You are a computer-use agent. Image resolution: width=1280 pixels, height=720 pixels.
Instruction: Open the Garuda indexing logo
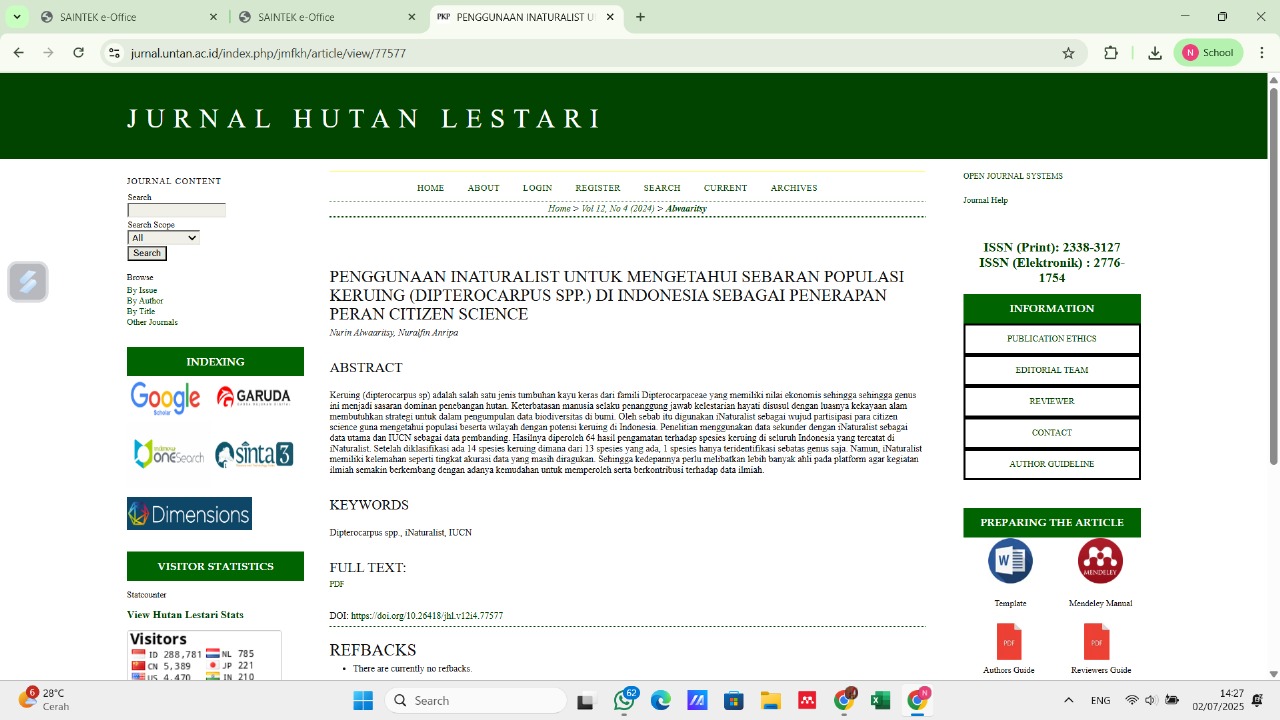coord(253,397)
